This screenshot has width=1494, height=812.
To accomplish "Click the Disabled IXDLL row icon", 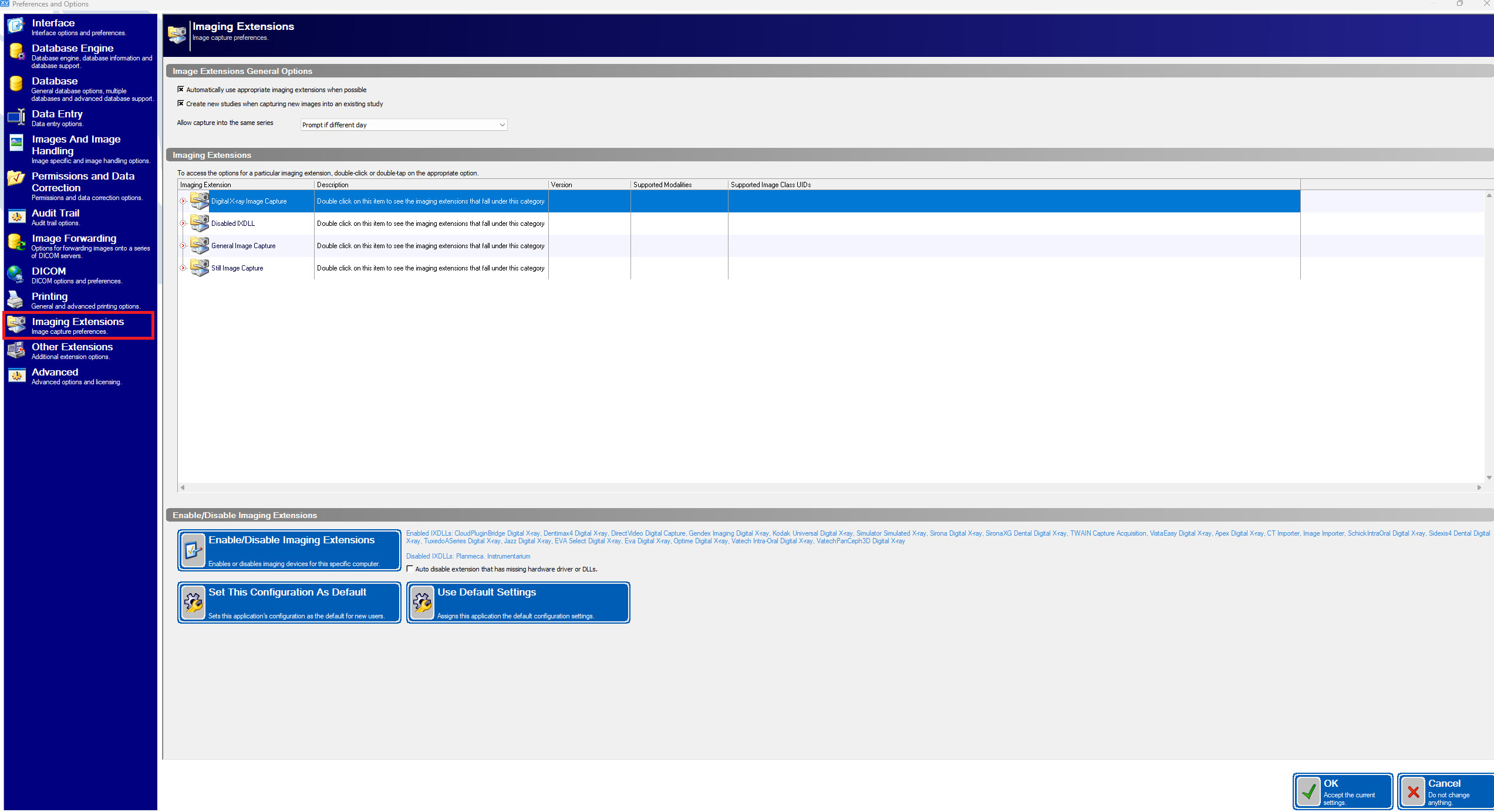I will click(200, 223).
